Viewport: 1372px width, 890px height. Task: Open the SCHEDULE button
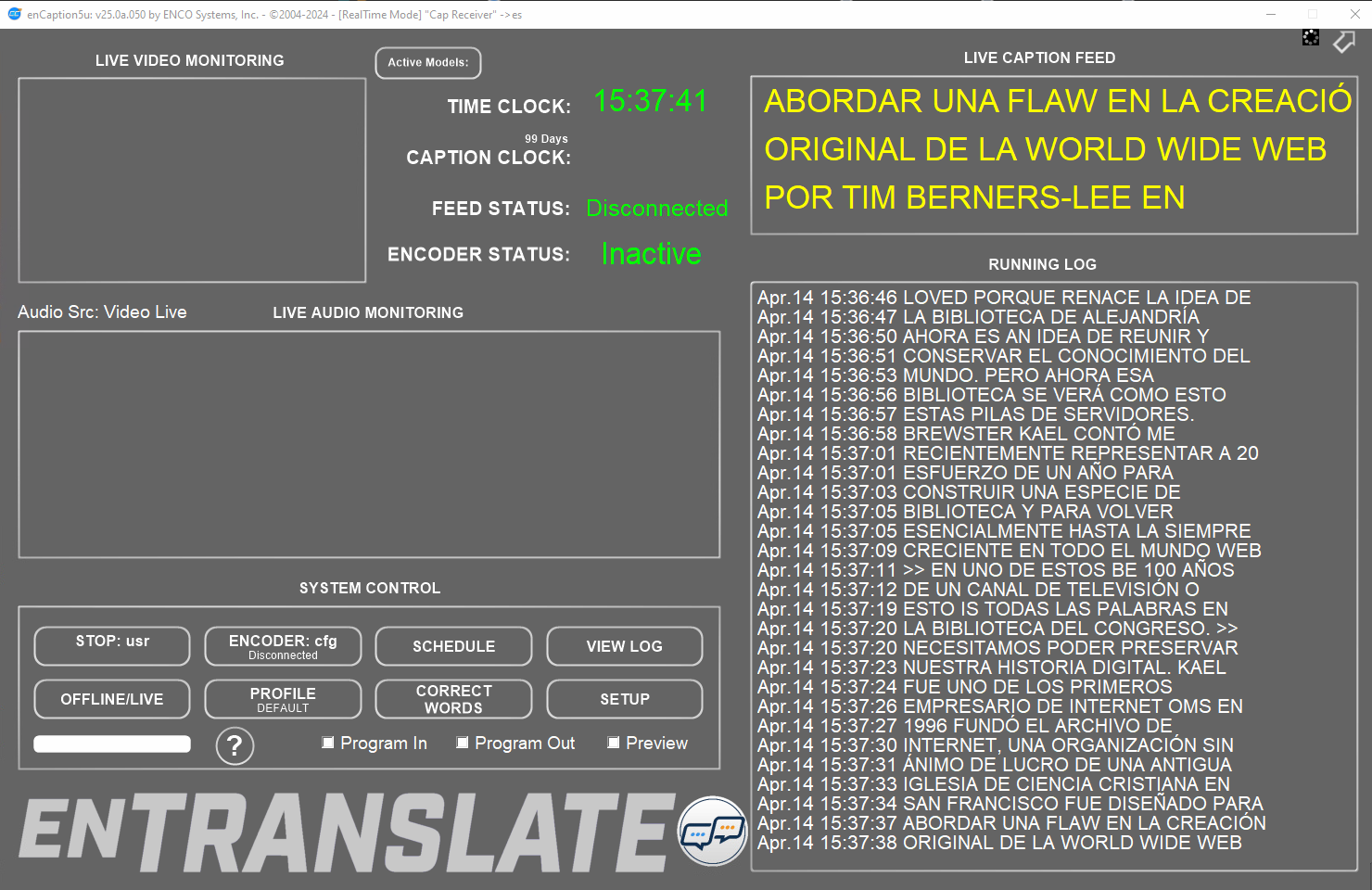tap(453, 646)
